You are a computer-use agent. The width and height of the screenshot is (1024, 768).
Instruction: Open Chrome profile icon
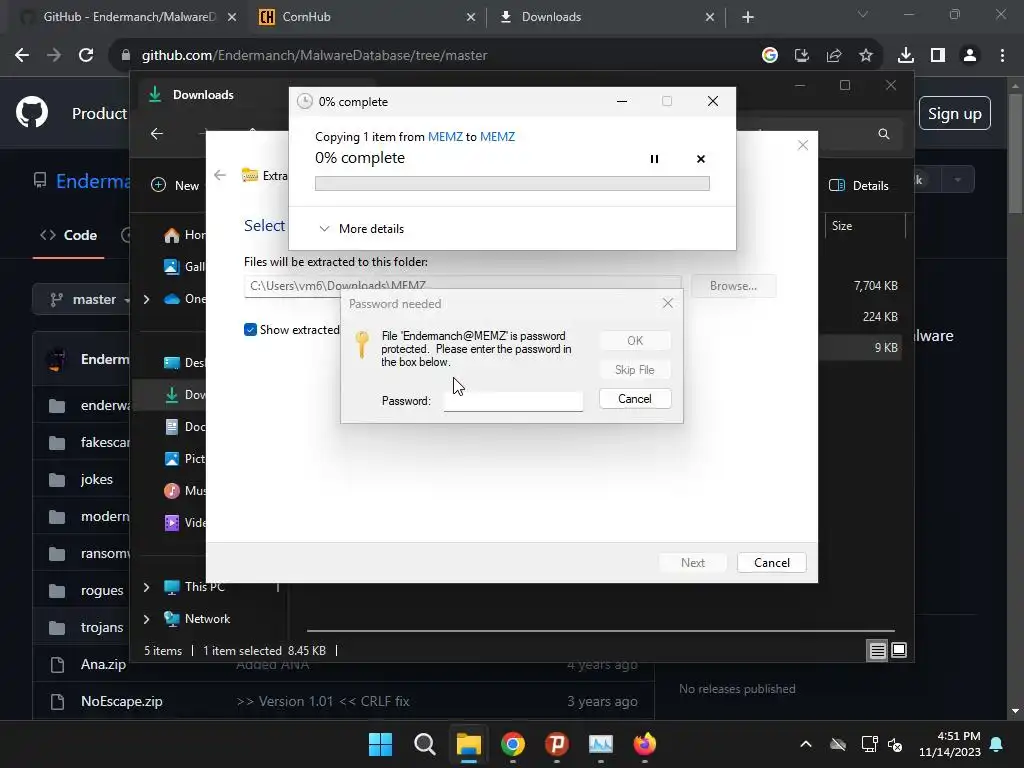(970, 56)
